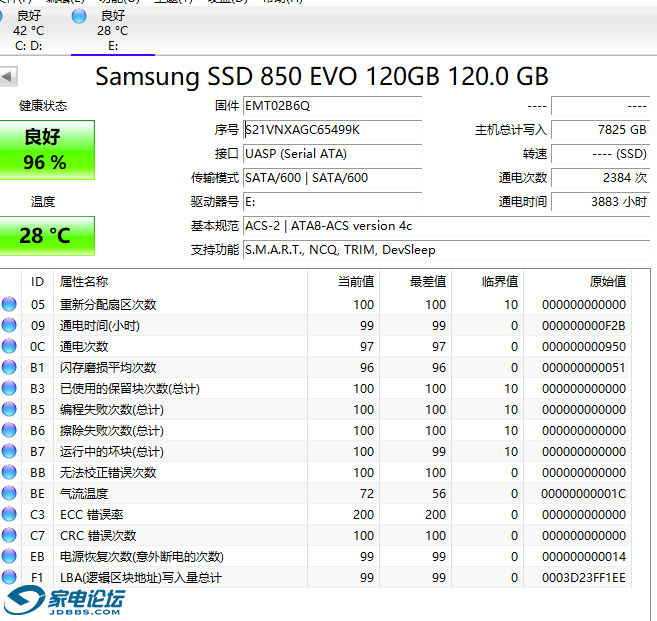This screenshot has width=657, height=621.
Task: Click the ID column header
Action: pos(37,282)
